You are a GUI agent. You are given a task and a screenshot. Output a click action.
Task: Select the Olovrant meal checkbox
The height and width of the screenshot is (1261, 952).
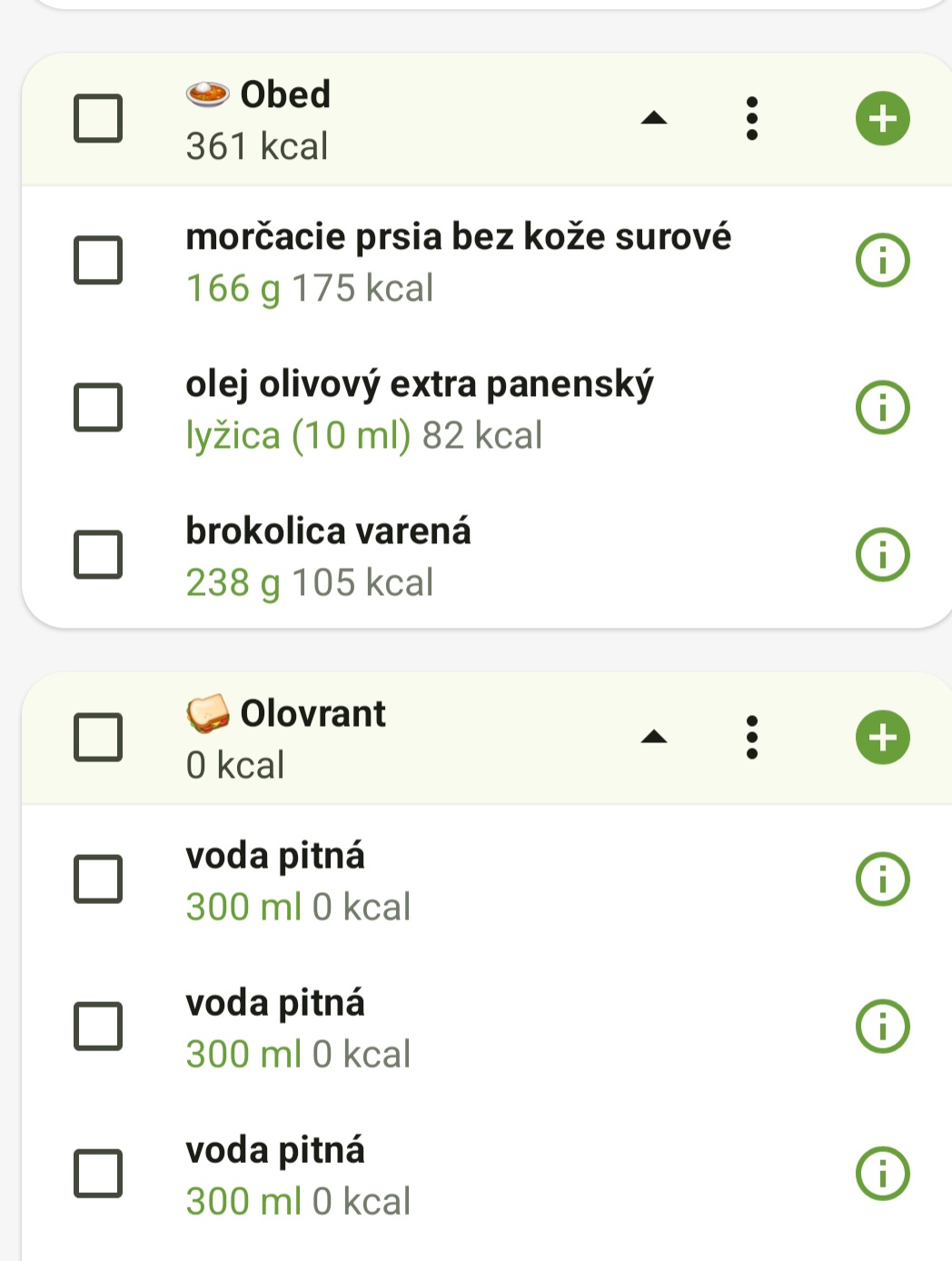pyautogui.click(x=98, y=737)
